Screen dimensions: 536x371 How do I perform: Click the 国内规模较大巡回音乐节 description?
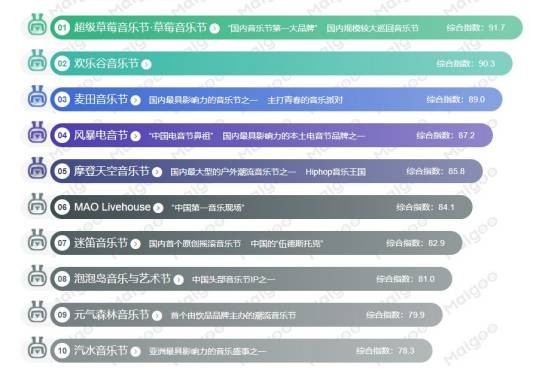(x=373, y=28)
